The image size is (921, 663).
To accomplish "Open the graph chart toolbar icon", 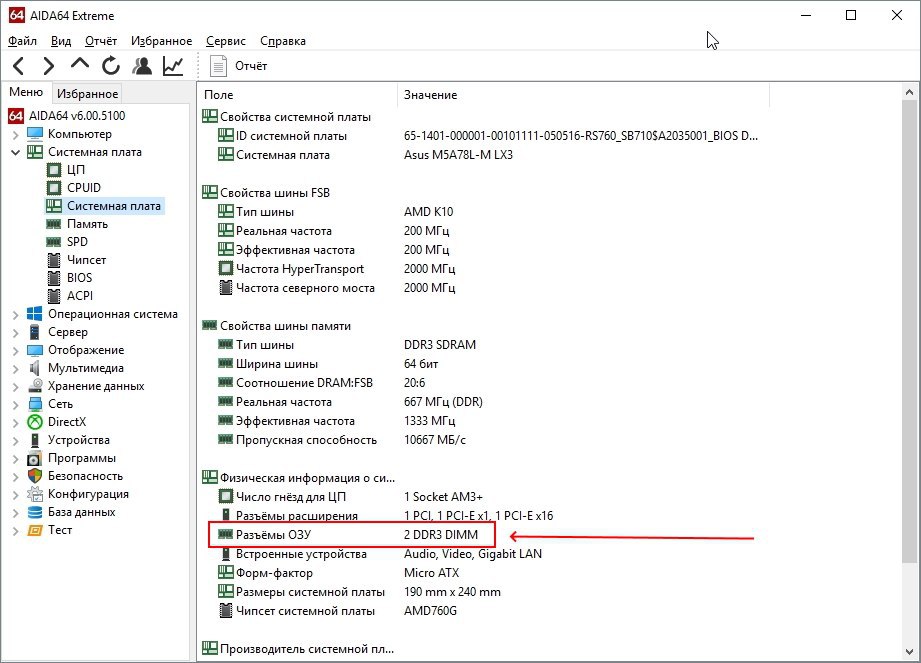I will (x=173, y=66).
